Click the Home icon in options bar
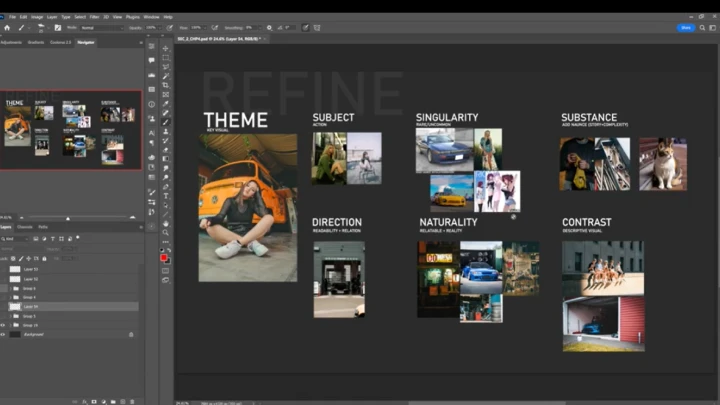This screenshot has width=720, height=405. 7,28
